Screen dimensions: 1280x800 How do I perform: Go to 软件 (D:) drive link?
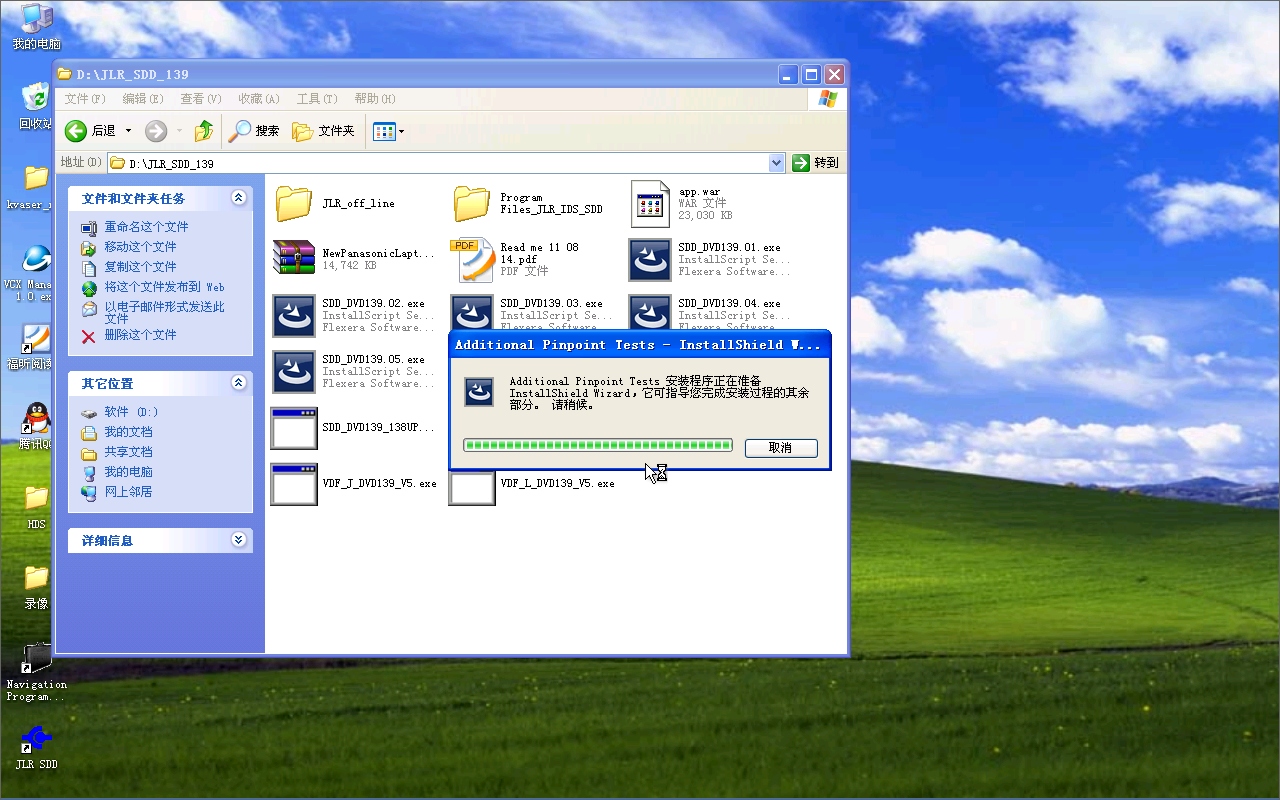coord(131,412)
